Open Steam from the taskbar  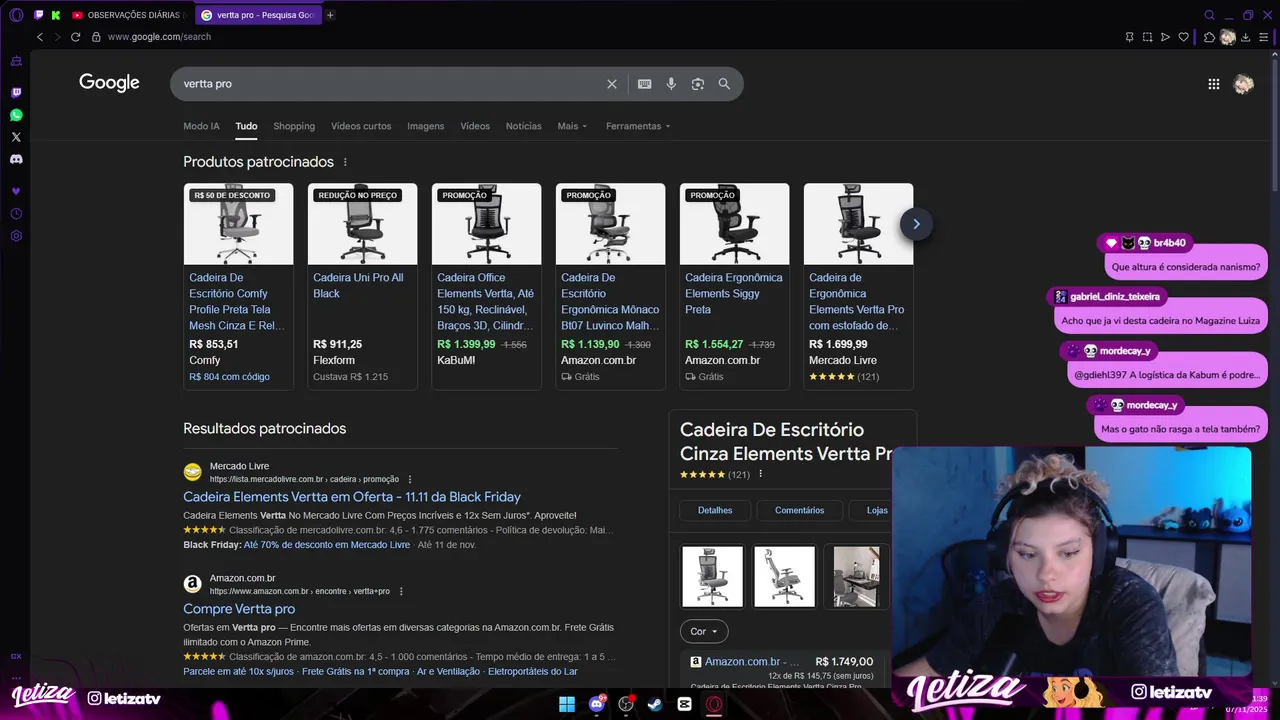click(x=655, y=704)
